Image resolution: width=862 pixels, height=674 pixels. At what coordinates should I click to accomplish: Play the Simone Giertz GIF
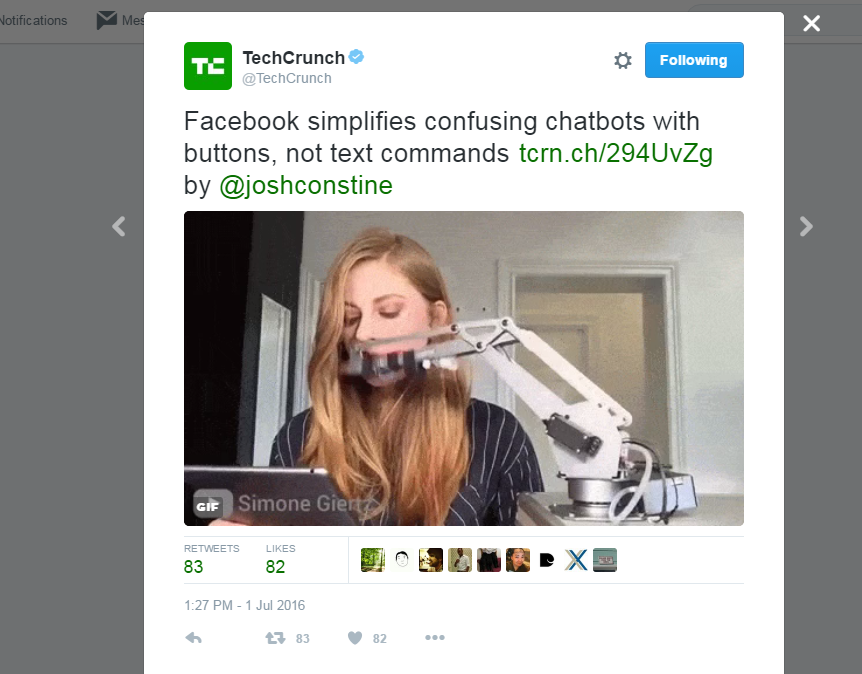pos(463,368)
